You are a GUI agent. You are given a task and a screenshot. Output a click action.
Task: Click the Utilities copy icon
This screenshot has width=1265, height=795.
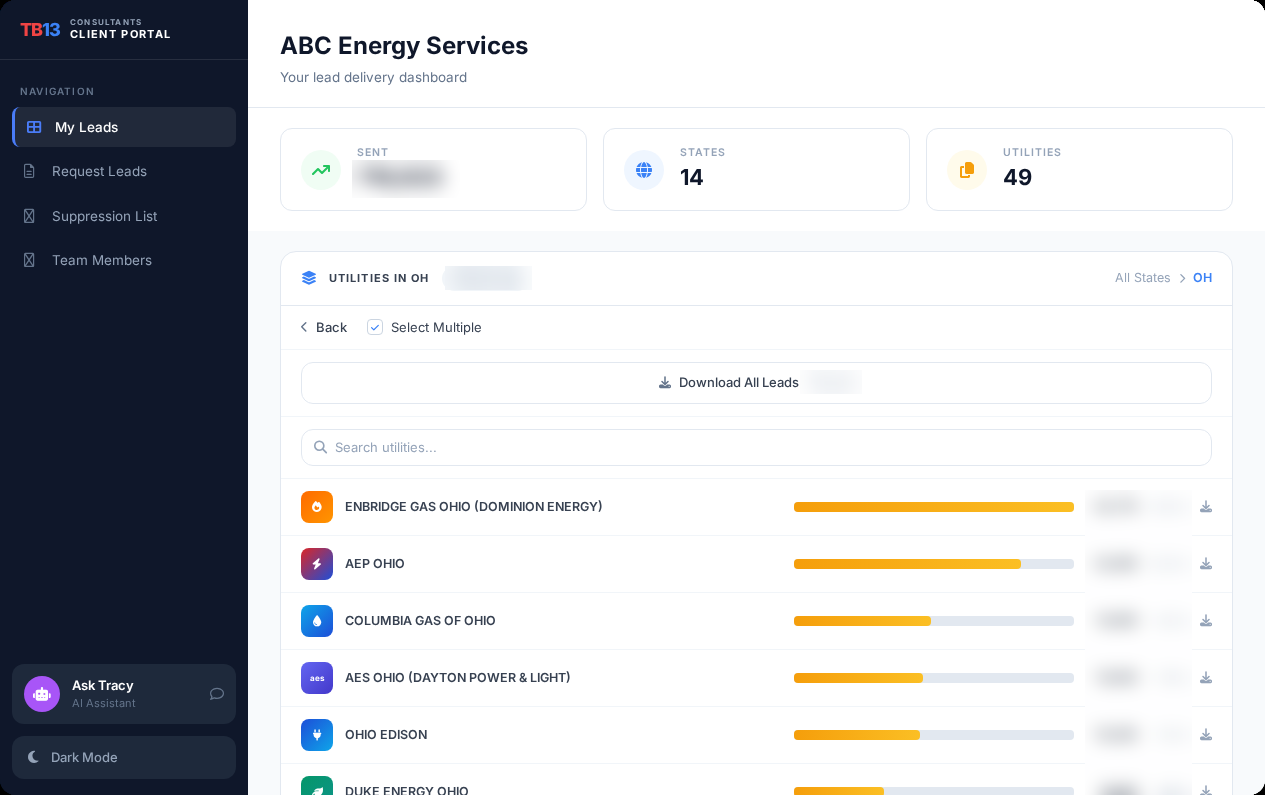coord(967,170)
